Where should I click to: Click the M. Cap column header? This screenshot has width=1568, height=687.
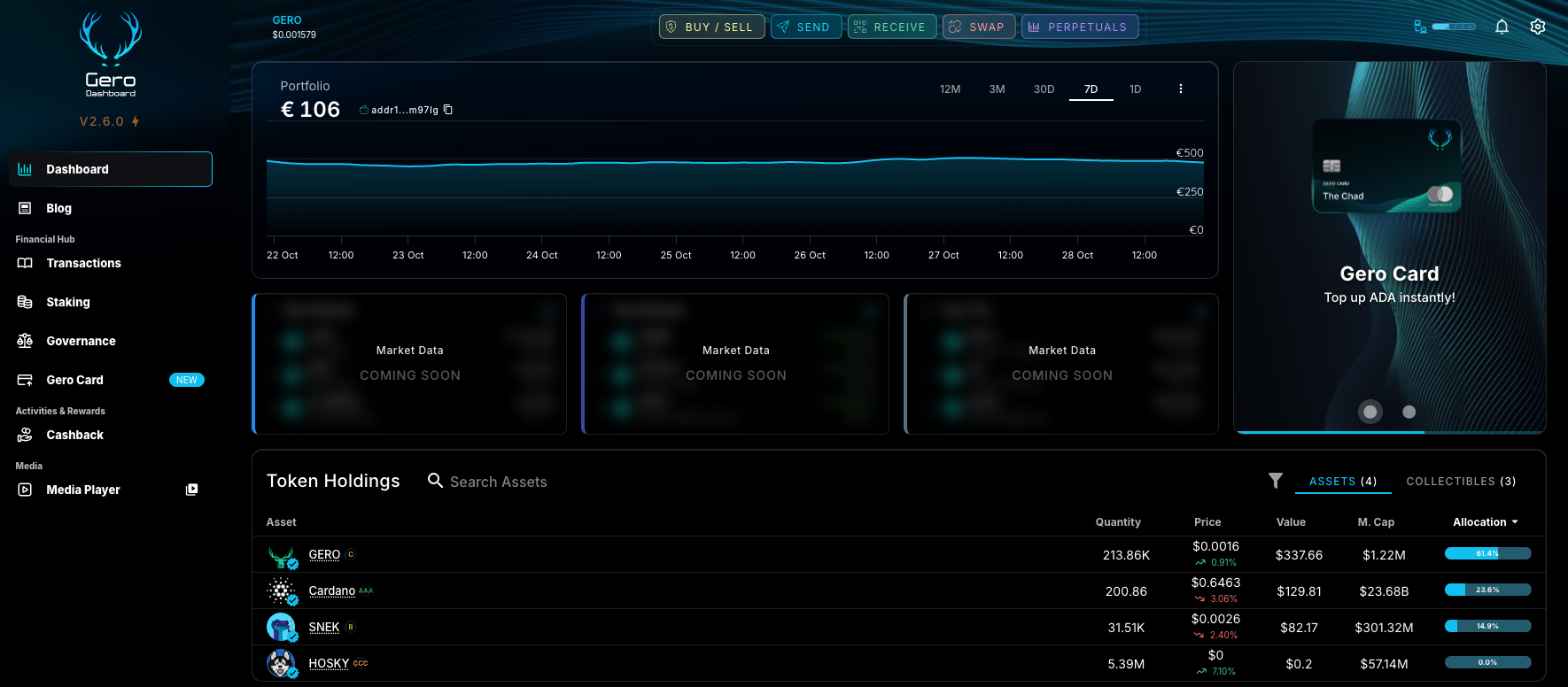(1376, 522)
